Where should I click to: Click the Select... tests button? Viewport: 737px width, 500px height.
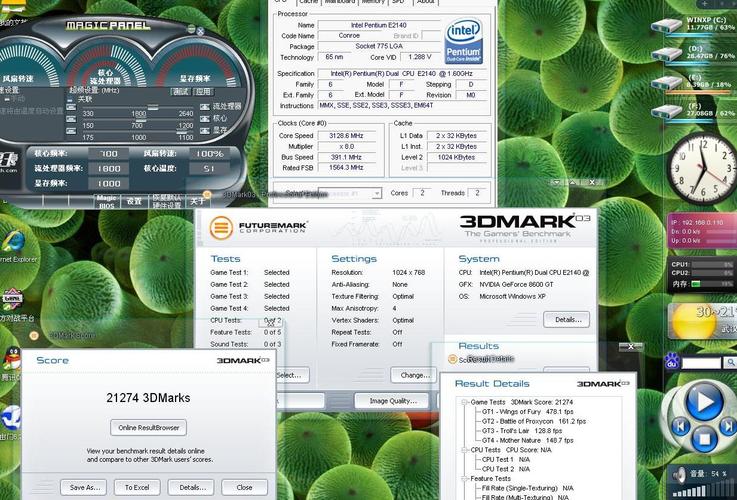[290, 375]
